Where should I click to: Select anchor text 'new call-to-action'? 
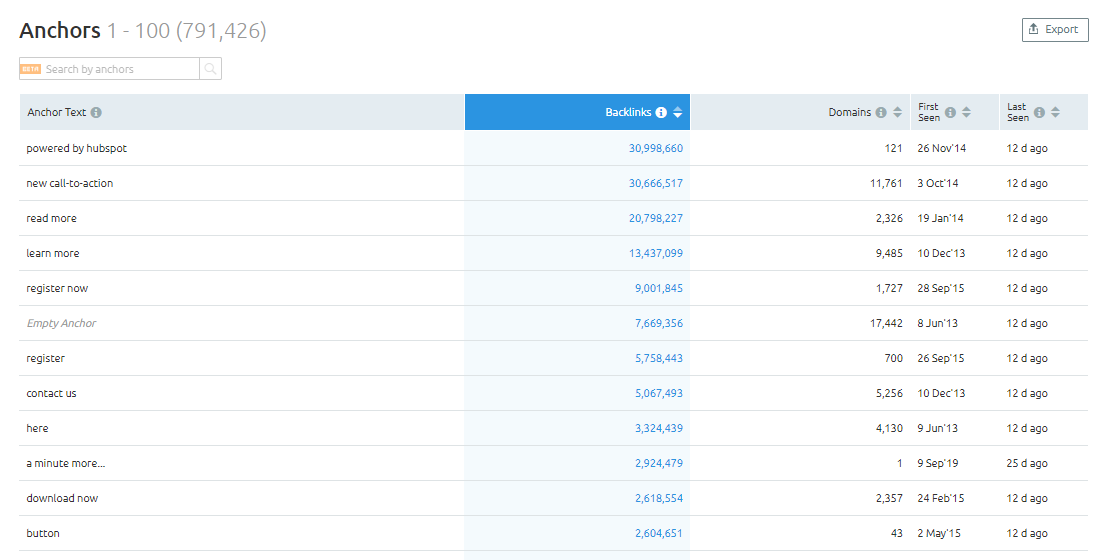[70, 183]
